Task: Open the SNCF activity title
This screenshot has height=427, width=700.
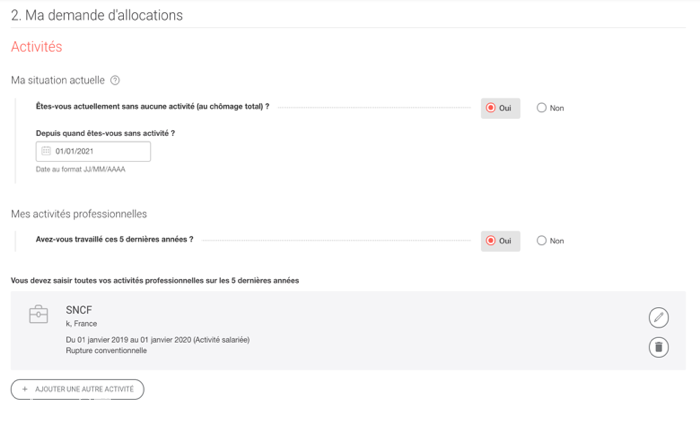Action: pos(79,310)
